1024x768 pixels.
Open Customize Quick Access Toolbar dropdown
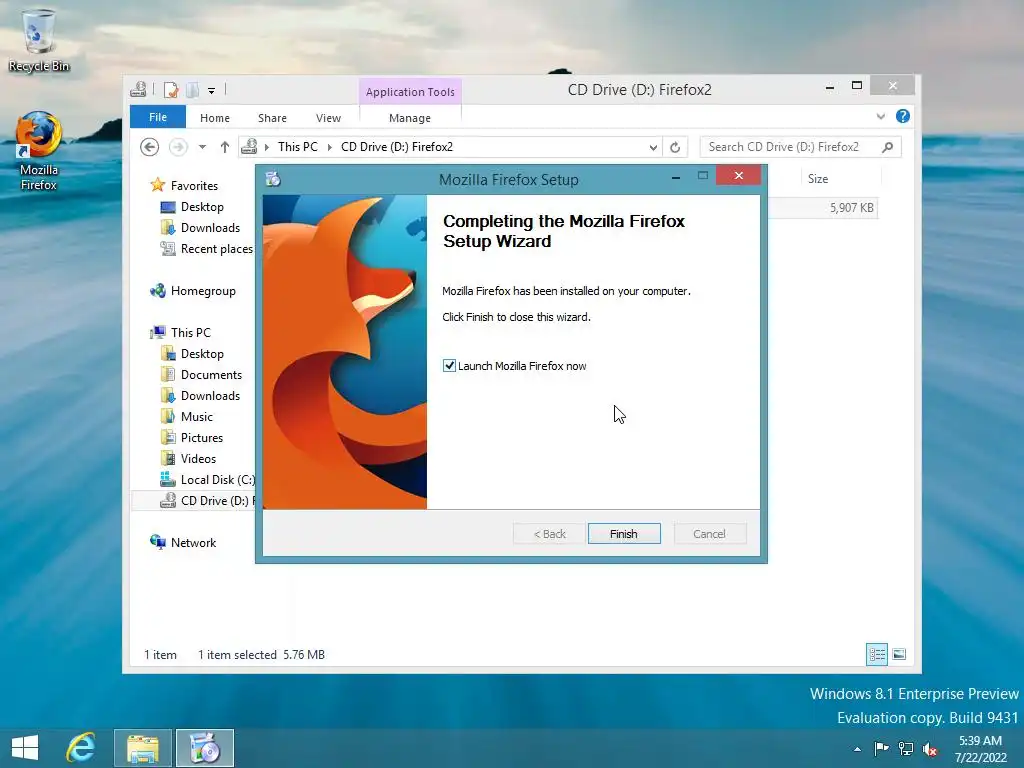coord(212,91)
